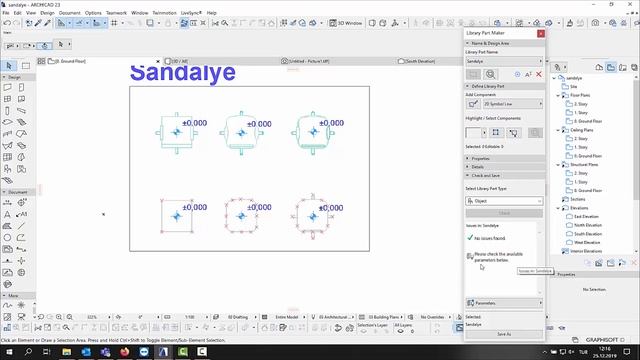Viewport: 640px width, 360px height.
Task: Click the zoom design area magnifier button
Action: (x=491, y=74)
